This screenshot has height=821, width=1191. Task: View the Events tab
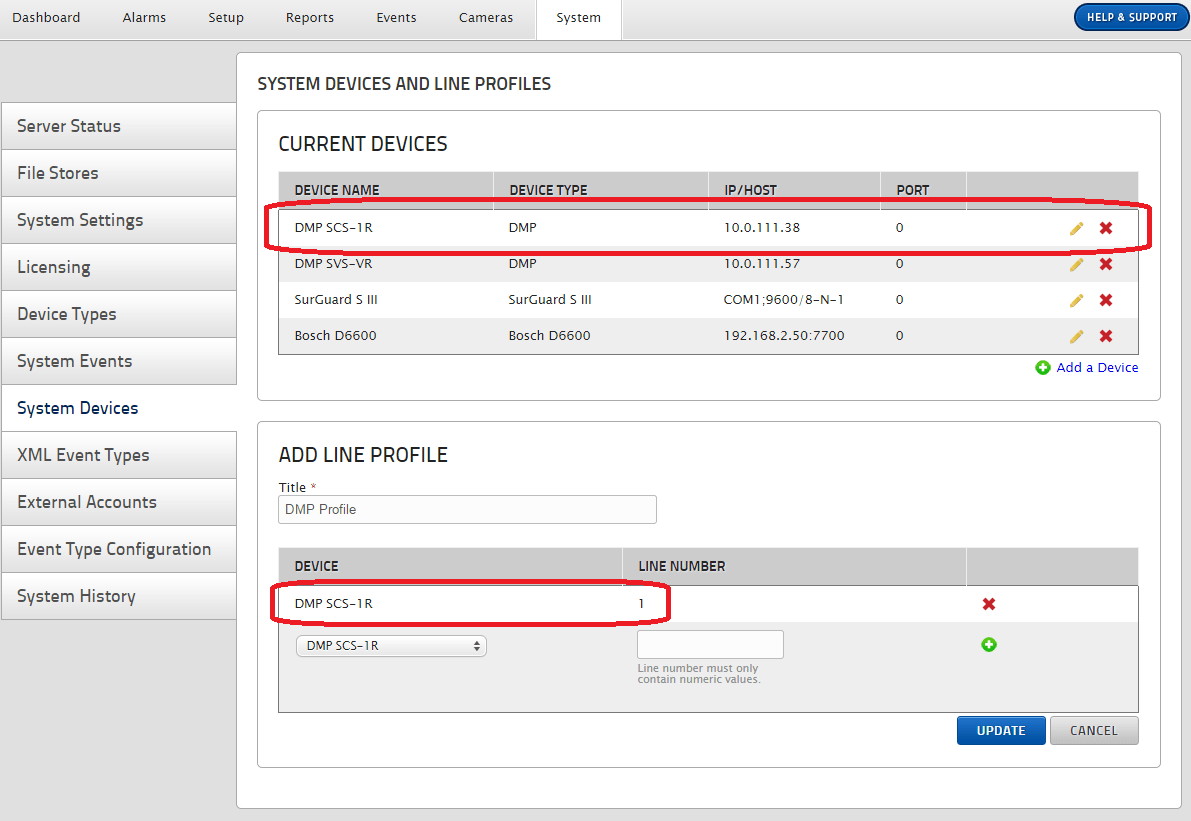[x=396, y=17]
